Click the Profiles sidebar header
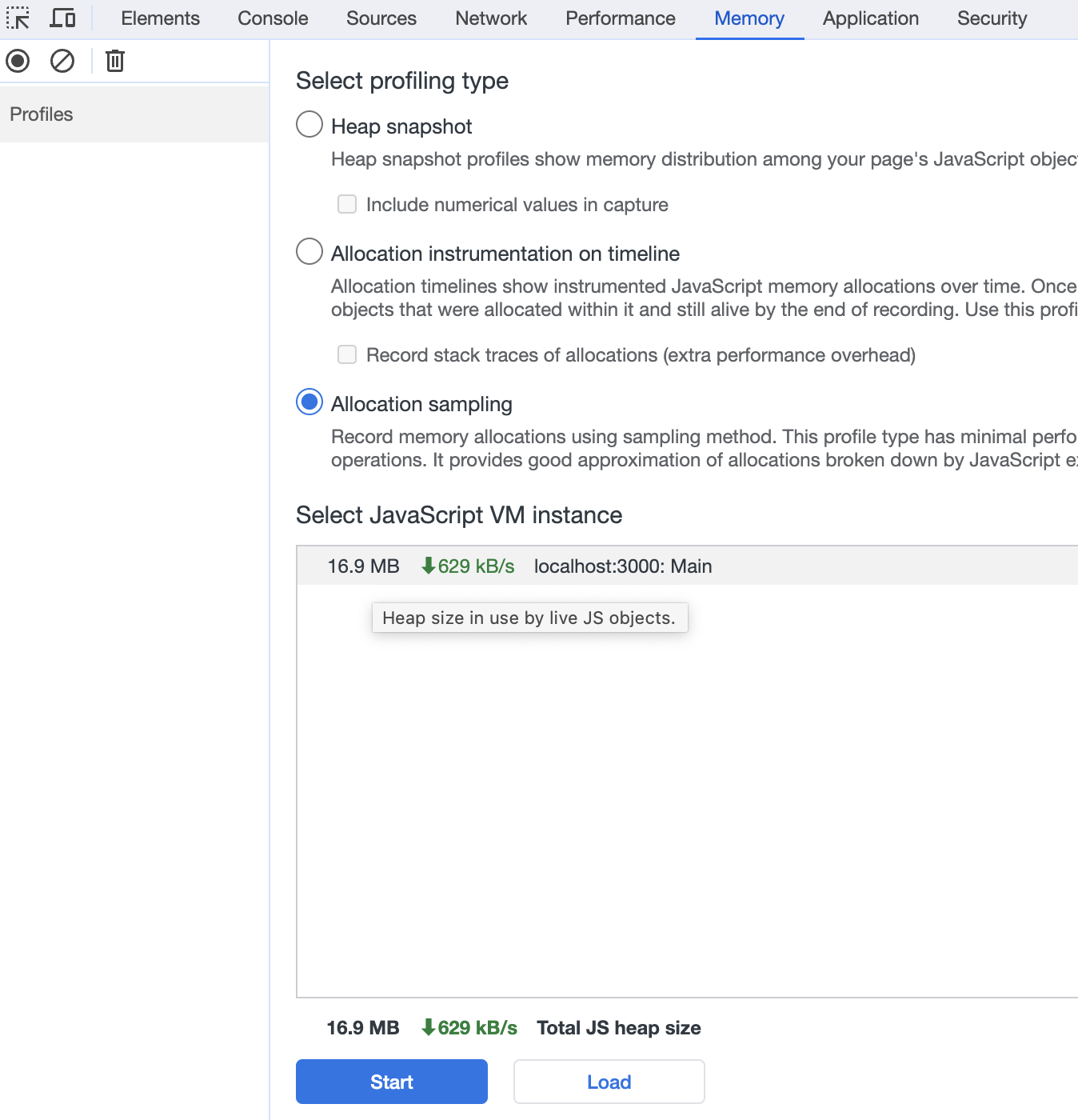Screen dimensions: 1078x1120 pyautogui.click(x=41, y=114)
